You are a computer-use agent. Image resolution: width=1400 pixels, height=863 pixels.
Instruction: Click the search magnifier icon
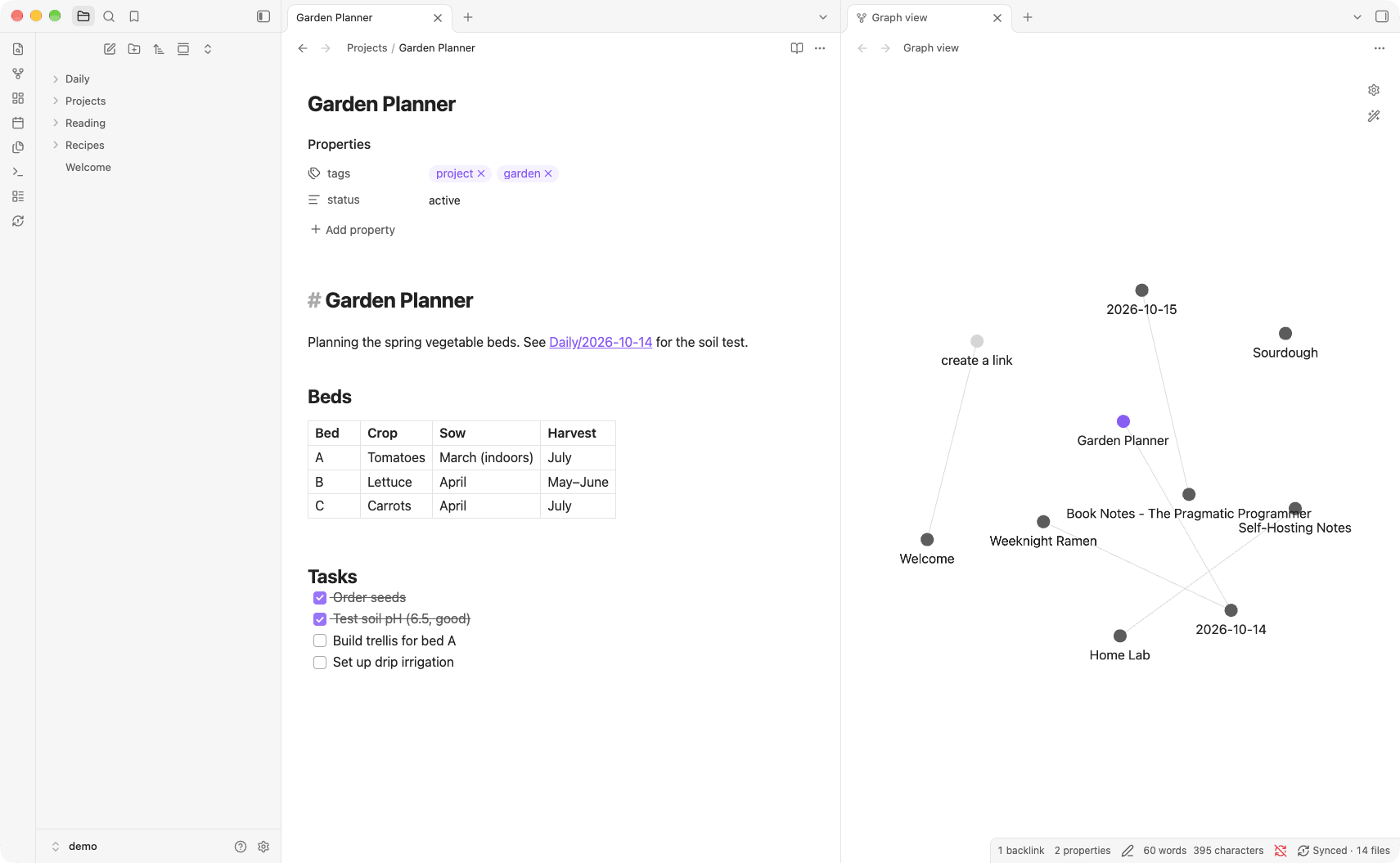(109, 16)
